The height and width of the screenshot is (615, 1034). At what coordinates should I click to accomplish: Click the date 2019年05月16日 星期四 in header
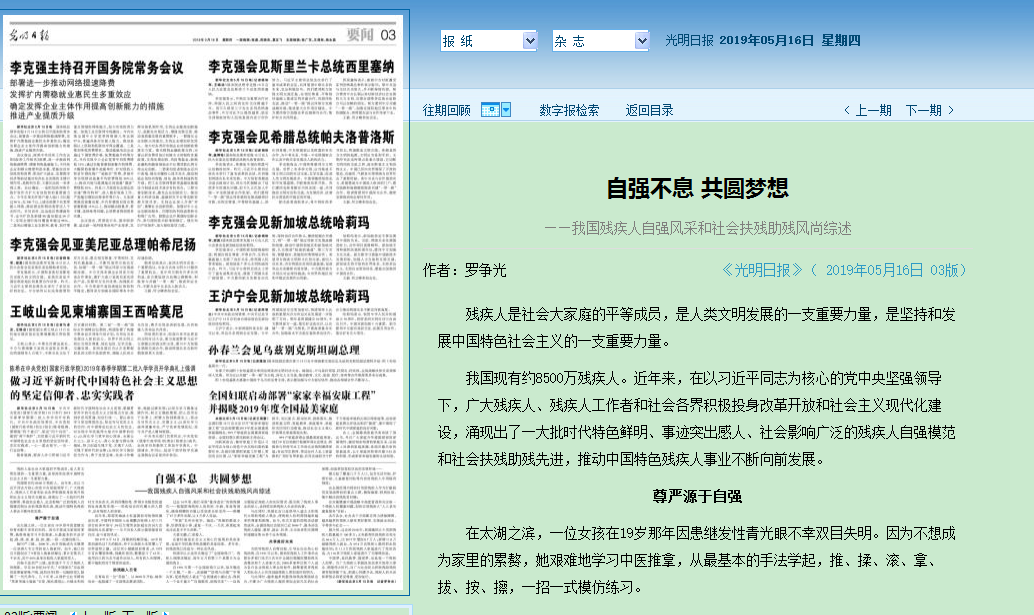coord(789,40)
